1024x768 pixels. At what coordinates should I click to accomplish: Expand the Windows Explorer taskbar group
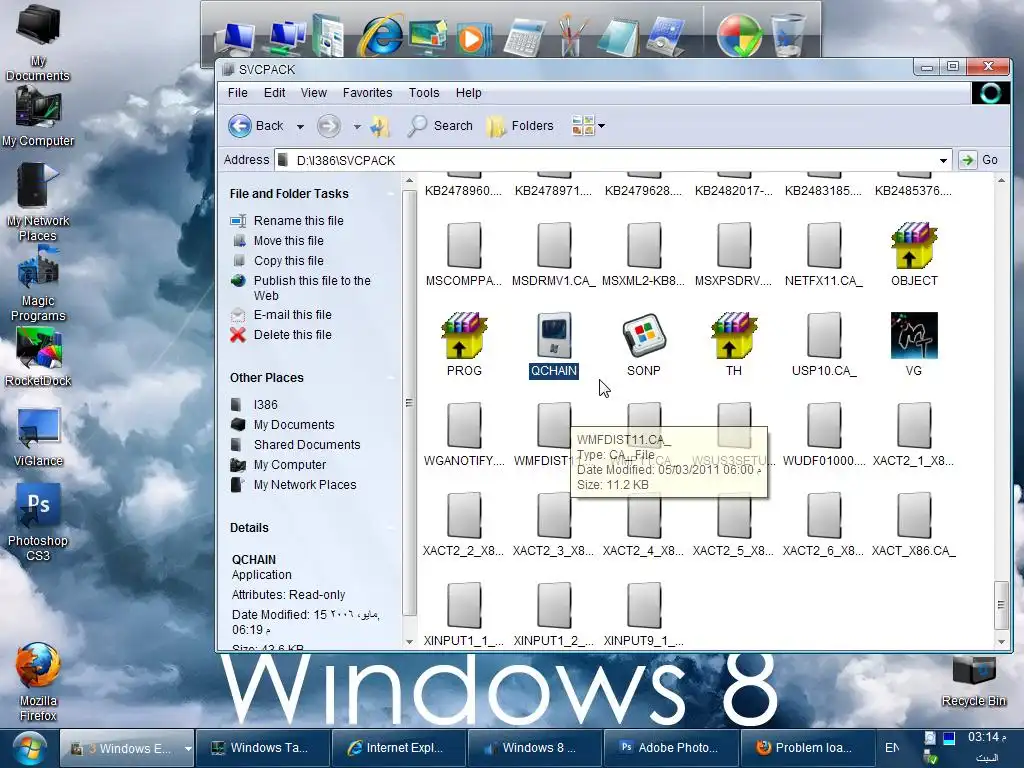pos(188,748)
